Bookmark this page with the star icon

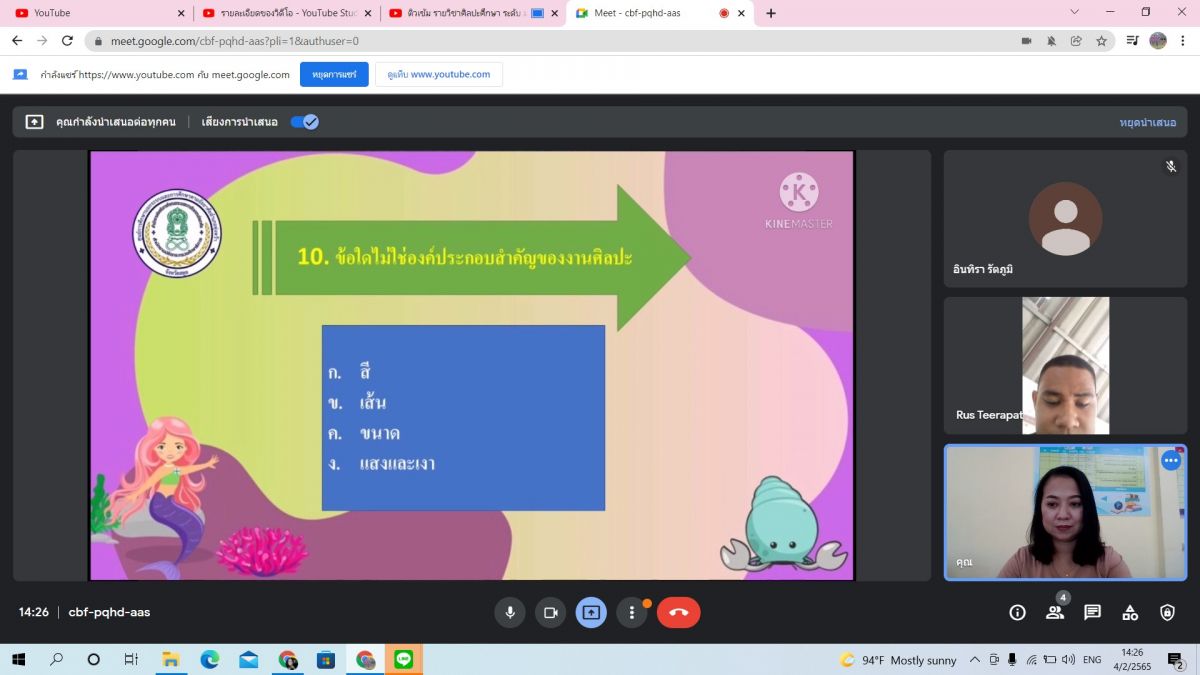(x=1101, y=41)
